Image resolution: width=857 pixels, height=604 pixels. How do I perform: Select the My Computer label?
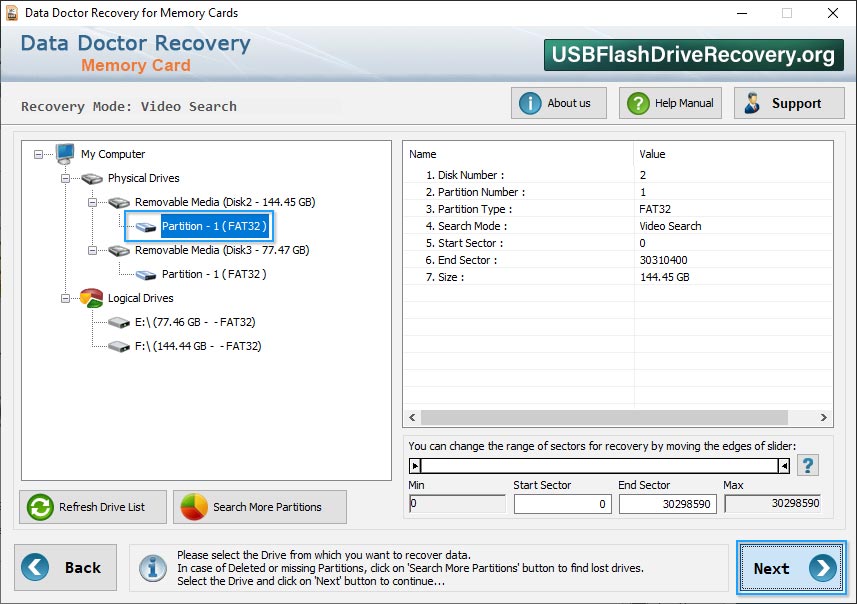click(x=113, y=154)
